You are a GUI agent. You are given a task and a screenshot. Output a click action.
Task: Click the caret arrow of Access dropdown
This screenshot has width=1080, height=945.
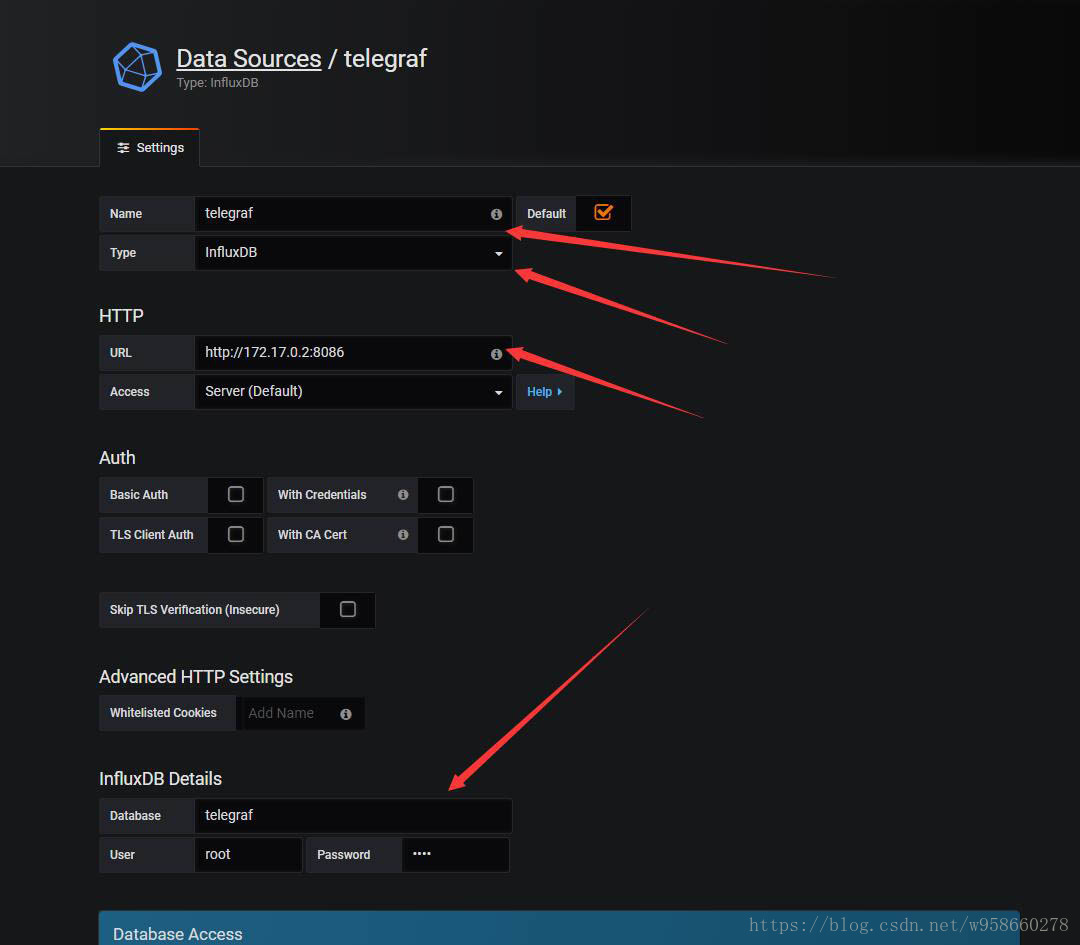499,393
